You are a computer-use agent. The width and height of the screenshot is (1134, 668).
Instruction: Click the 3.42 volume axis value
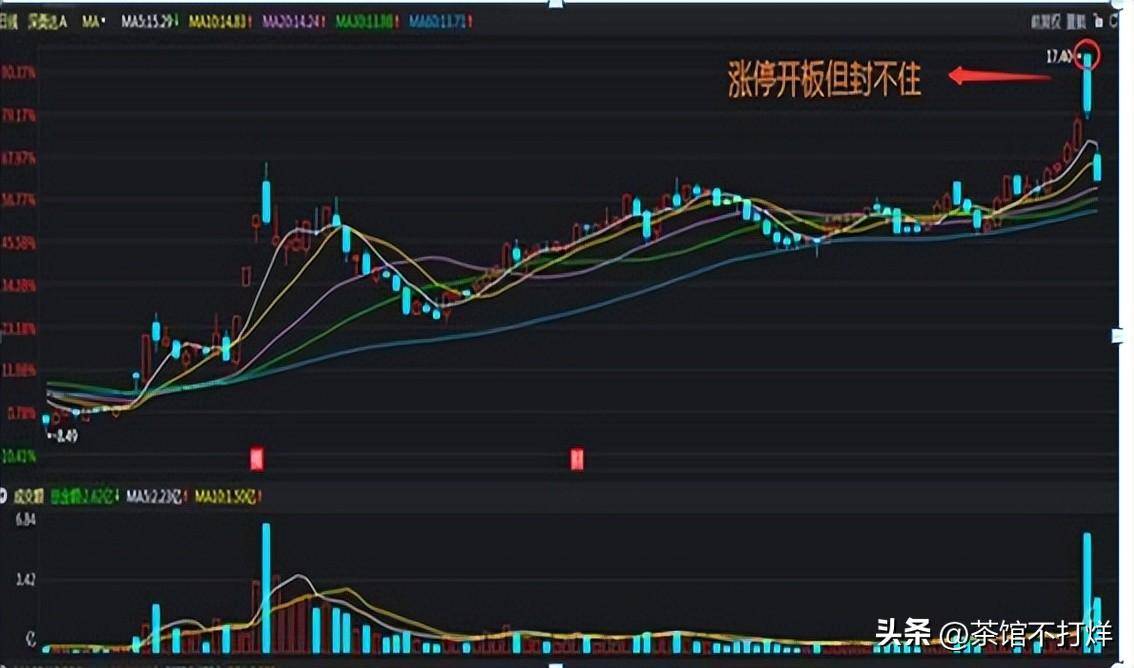click(25, 579)
